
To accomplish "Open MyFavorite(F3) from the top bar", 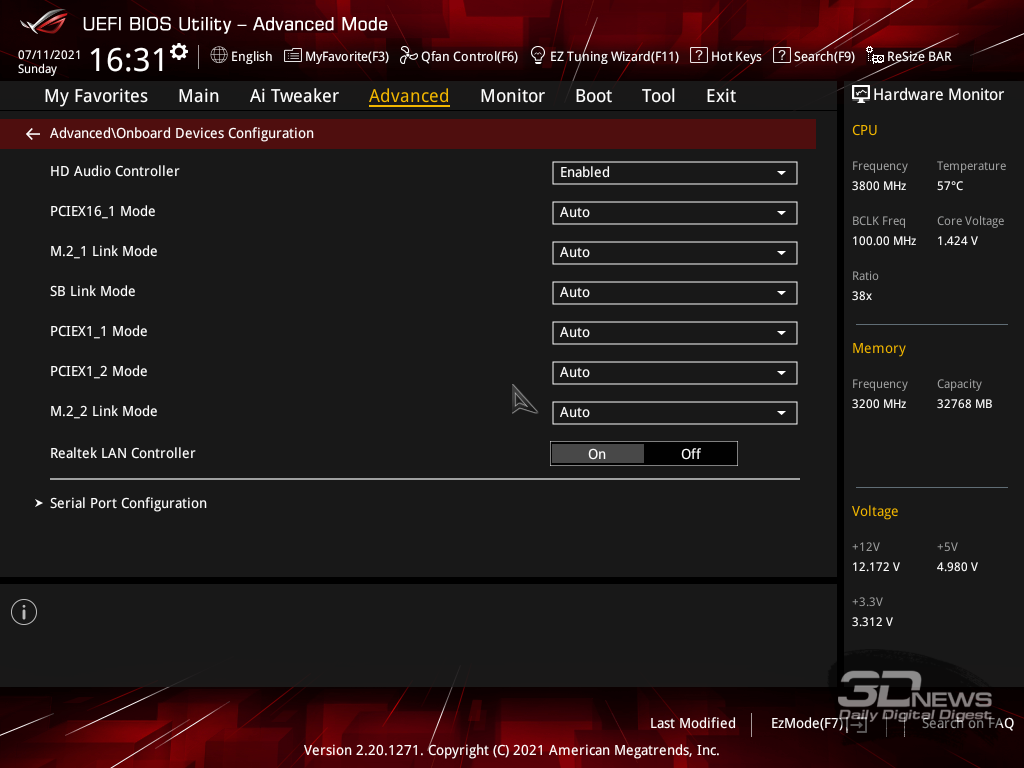I will point(336,56).
